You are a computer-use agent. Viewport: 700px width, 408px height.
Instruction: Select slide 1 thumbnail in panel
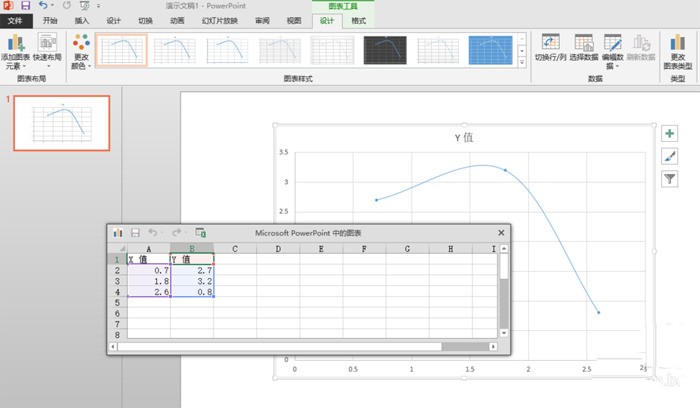pyautogui.click(x=62, y=123)
